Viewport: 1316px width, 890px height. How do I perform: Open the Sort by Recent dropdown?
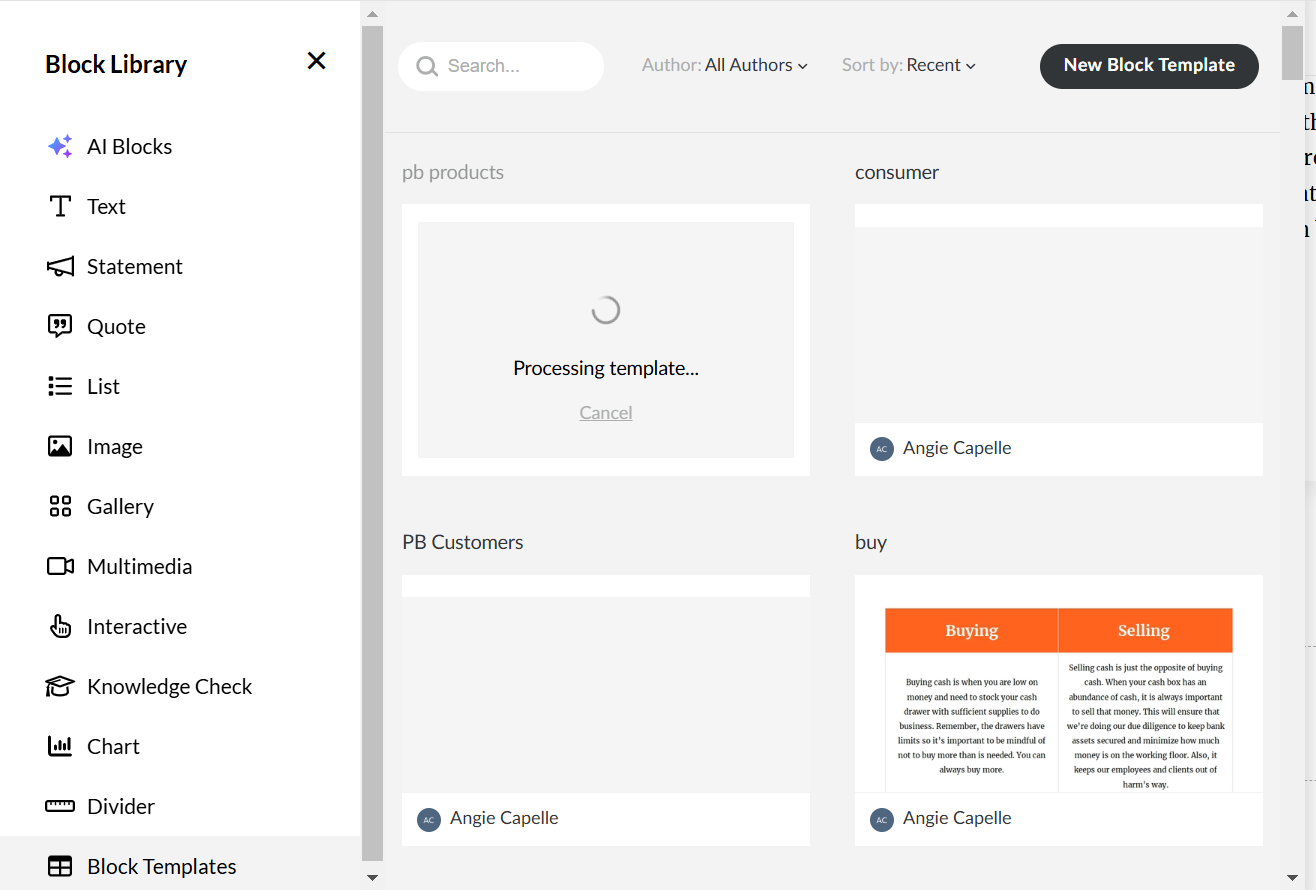pyautogui.click(x=909, y=65)
